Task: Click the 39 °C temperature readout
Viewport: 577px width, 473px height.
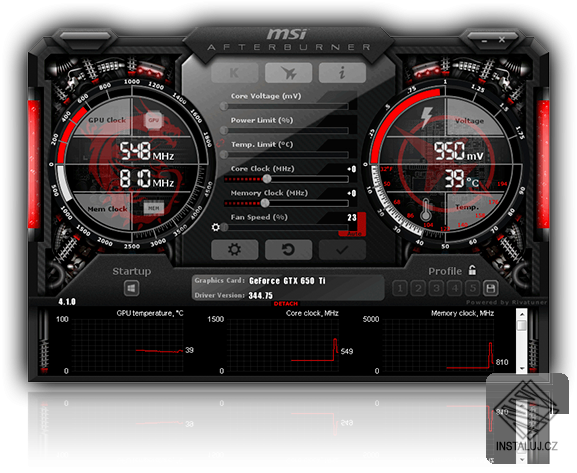Action: pos(462,179)
